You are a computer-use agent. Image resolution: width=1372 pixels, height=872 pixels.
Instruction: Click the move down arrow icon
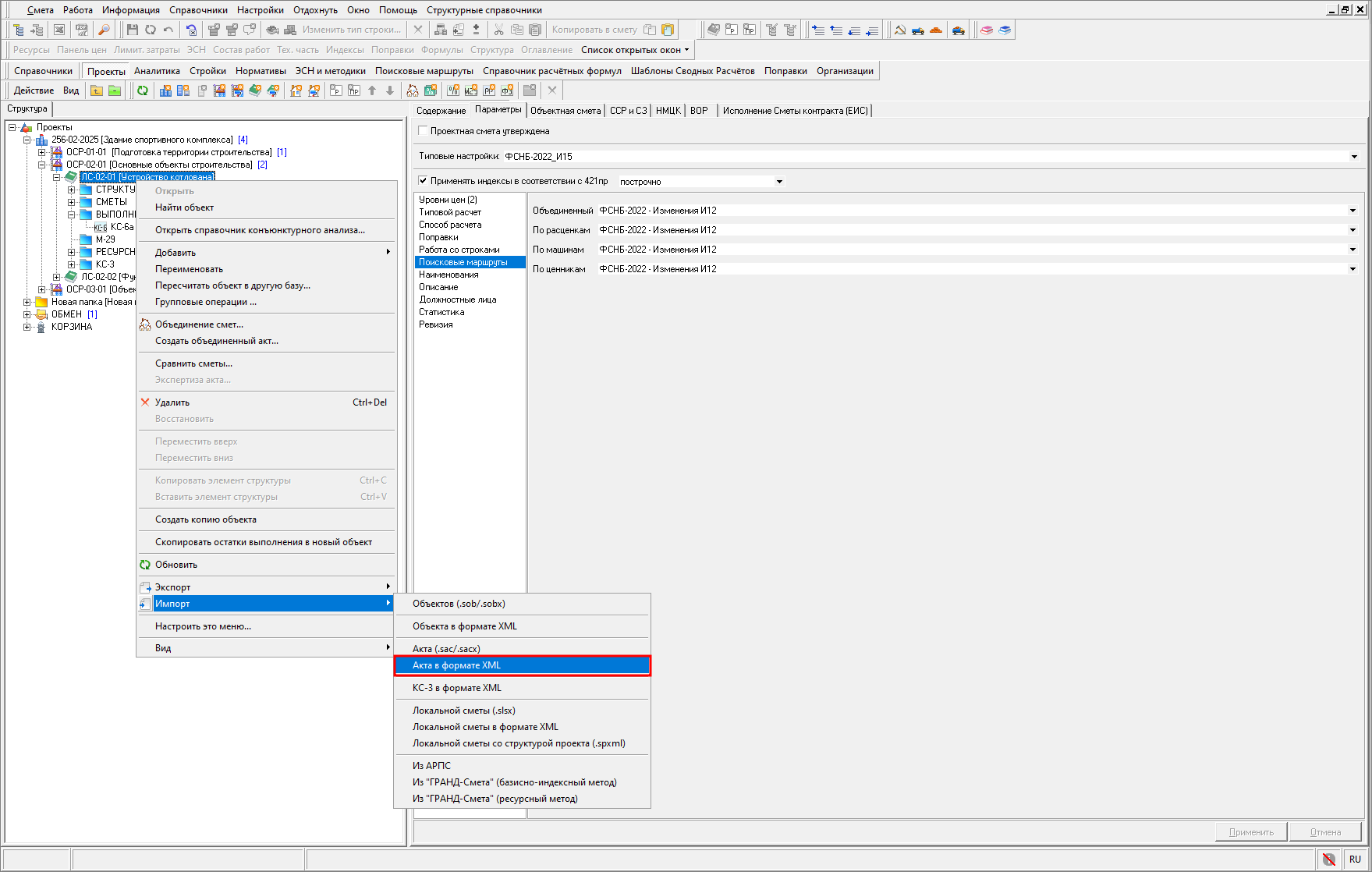pos(390,90)
